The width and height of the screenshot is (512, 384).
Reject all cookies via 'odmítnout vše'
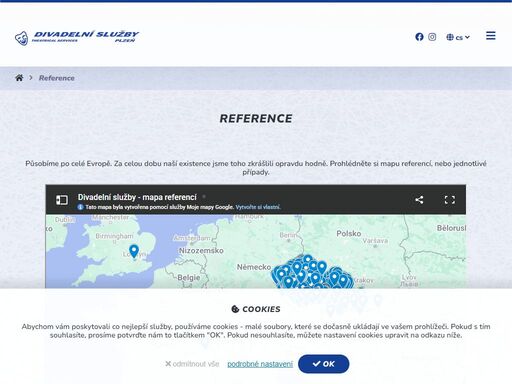pos(192,364)
